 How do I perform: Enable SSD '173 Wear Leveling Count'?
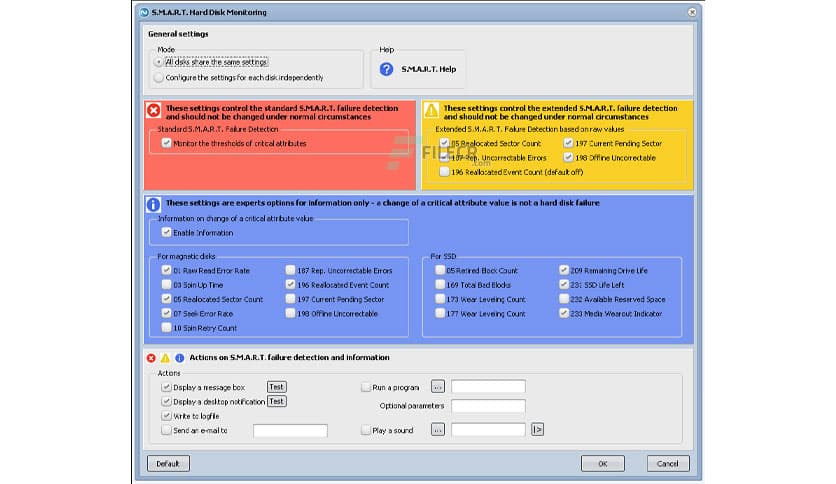[x=440, y=300]
